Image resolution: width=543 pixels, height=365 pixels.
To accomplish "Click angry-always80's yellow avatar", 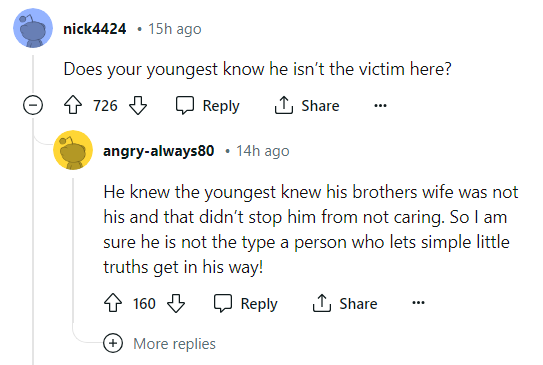I will (x=73, y=150).
